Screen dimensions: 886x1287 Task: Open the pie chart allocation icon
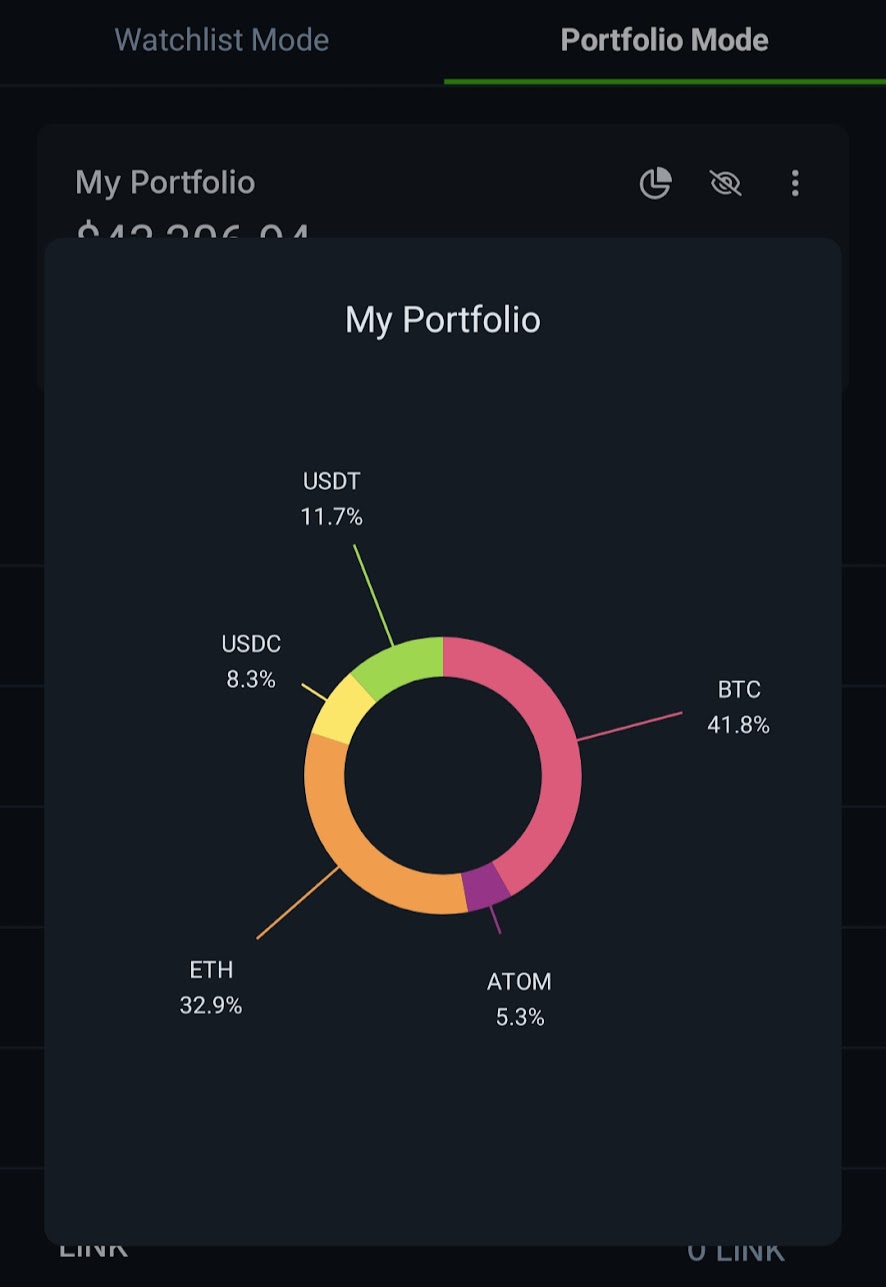(655, 183)
